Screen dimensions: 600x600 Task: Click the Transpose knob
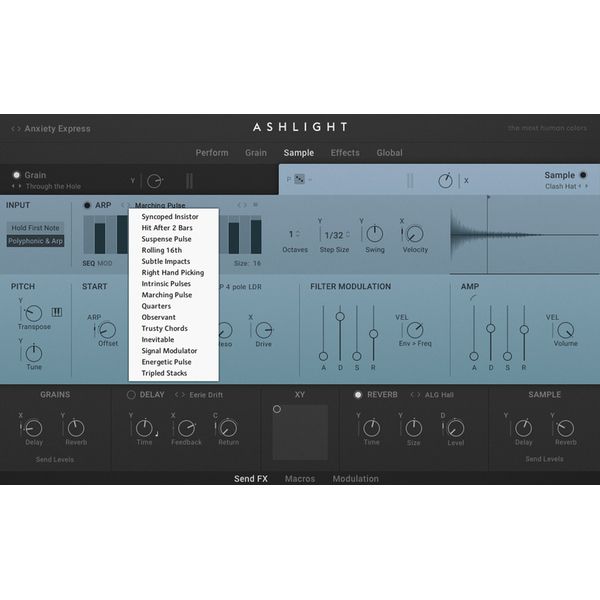(x=33, y=313)
